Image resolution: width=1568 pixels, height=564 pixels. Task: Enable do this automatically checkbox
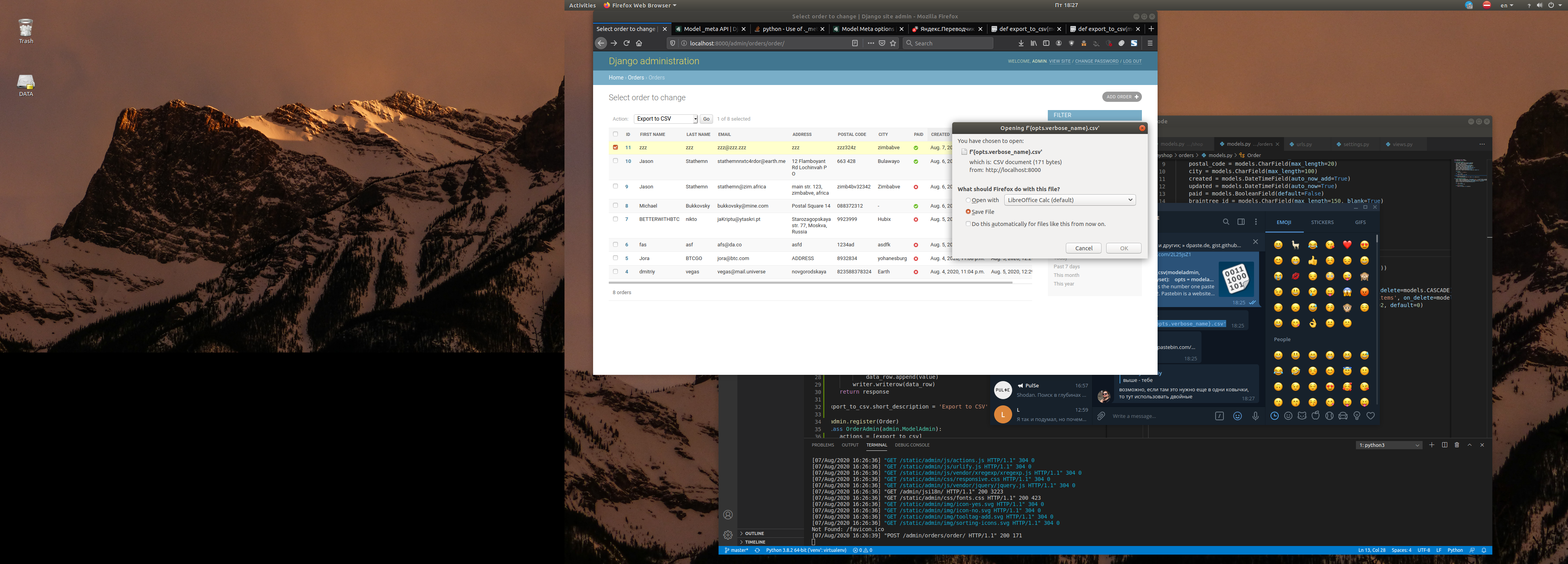(x=968, y=224)
